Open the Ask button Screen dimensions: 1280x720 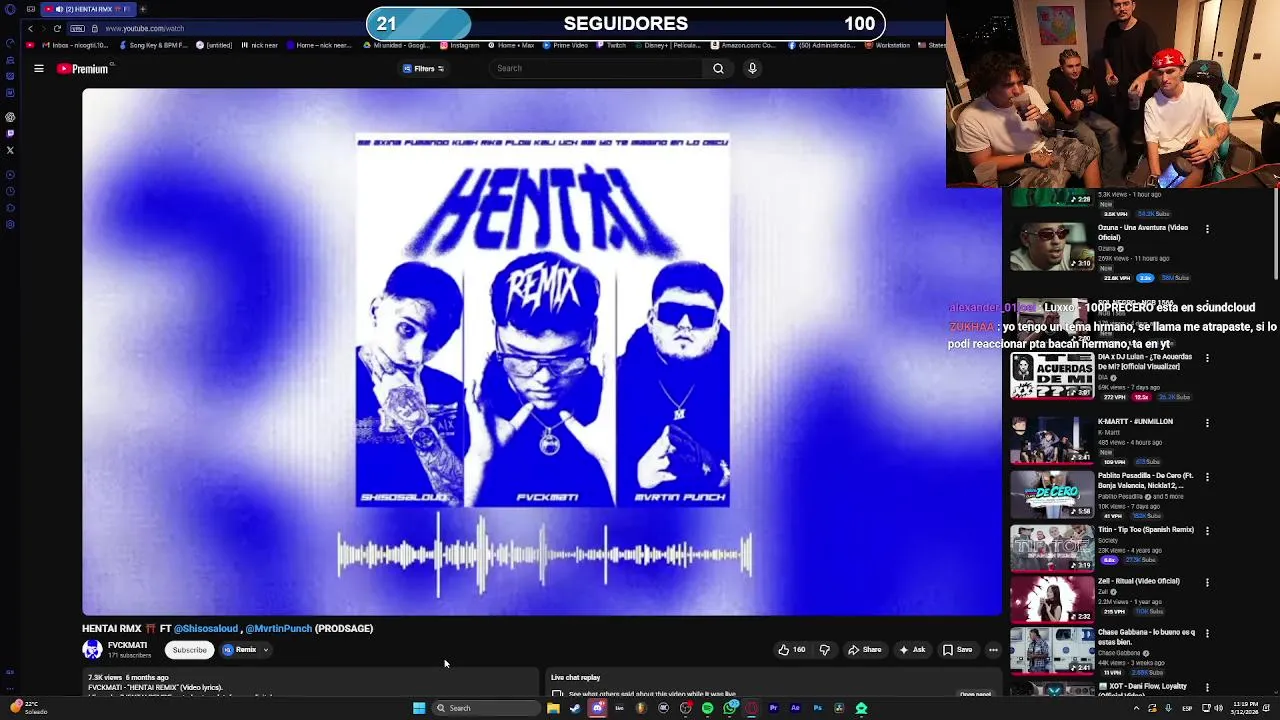pos(912,650)
